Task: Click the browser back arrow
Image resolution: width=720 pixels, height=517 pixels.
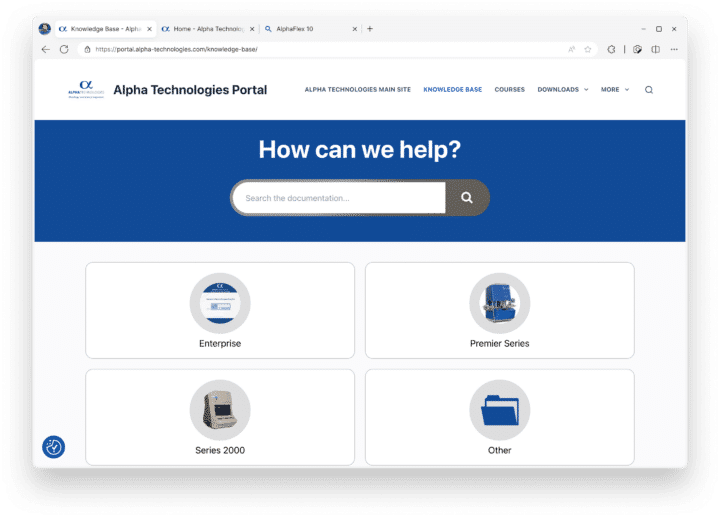Action: click(45, 49)
